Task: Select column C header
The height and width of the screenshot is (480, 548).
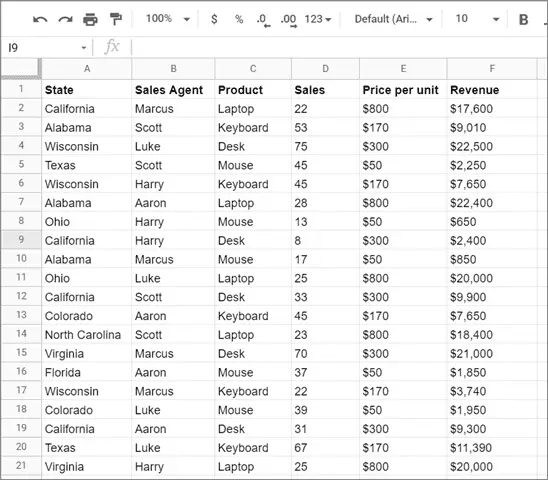Action: (253, 69)
